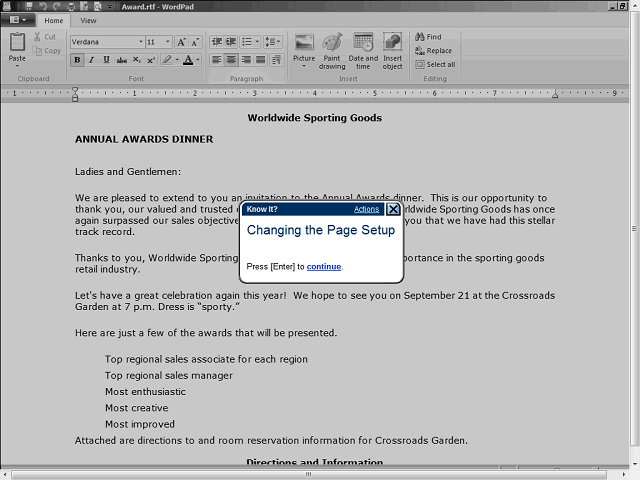Click the 'Most enthusiastic' list line
The image size is (640, 480).
pos(145,392)
